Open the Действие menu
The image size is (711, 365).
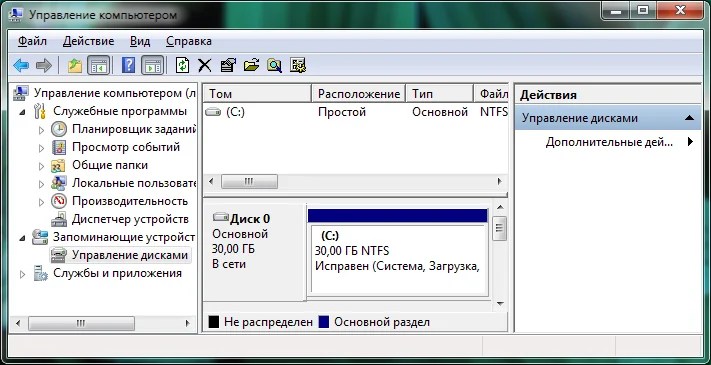[88, 41]
